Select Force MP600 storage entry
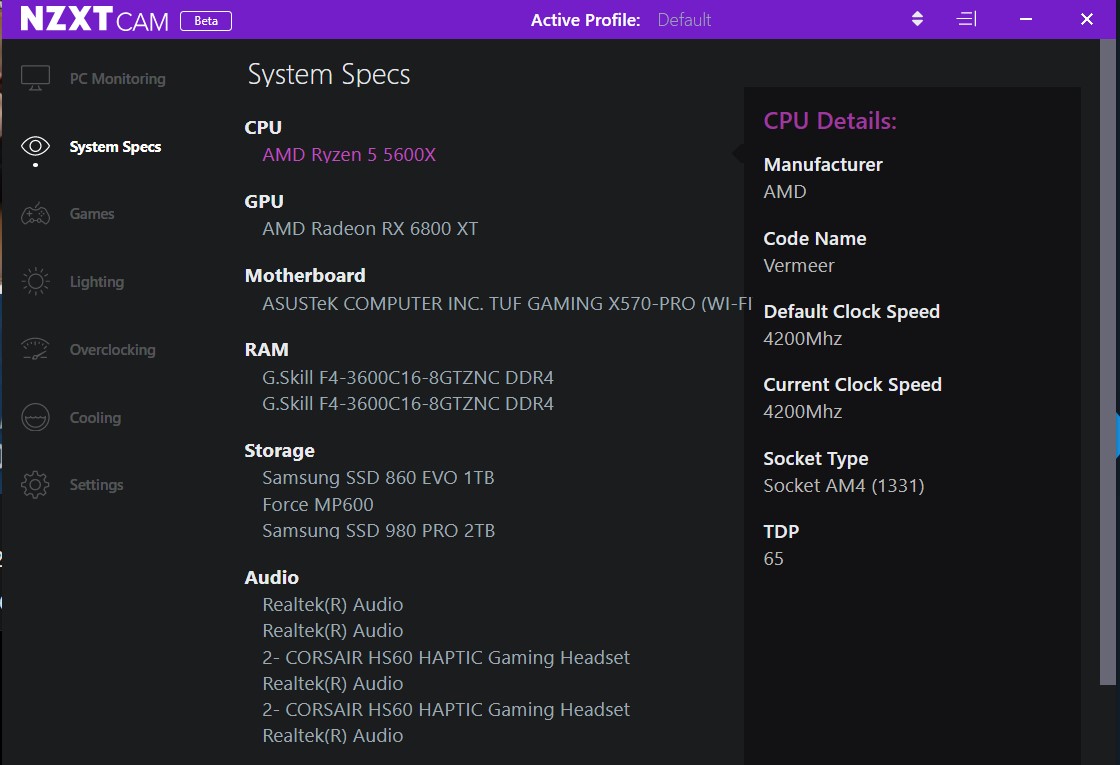The height and width of the screenshot is (765, 1120). (318, 504)
